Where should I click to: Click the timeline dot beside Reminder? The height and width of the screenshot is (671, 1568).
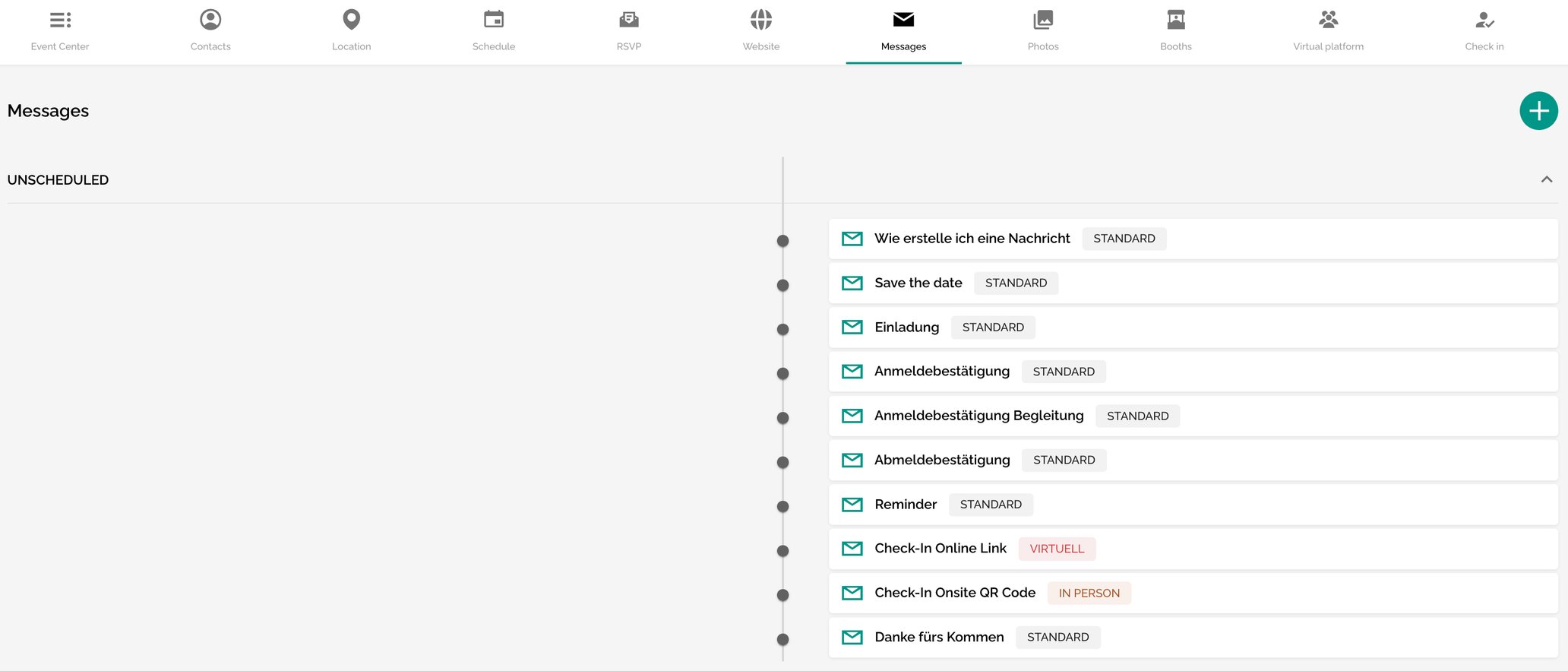782,506
